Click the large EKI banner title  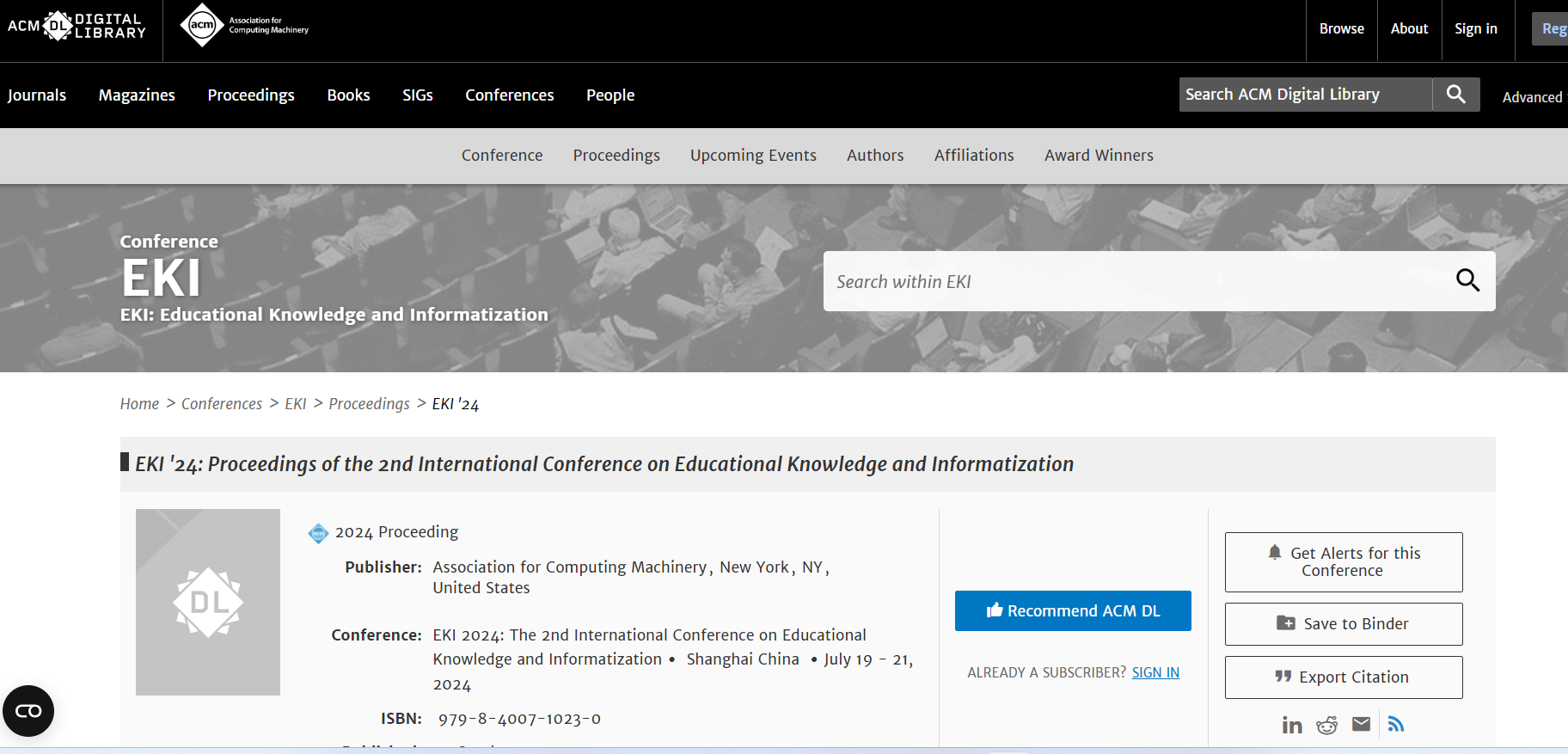pos(161,279)
